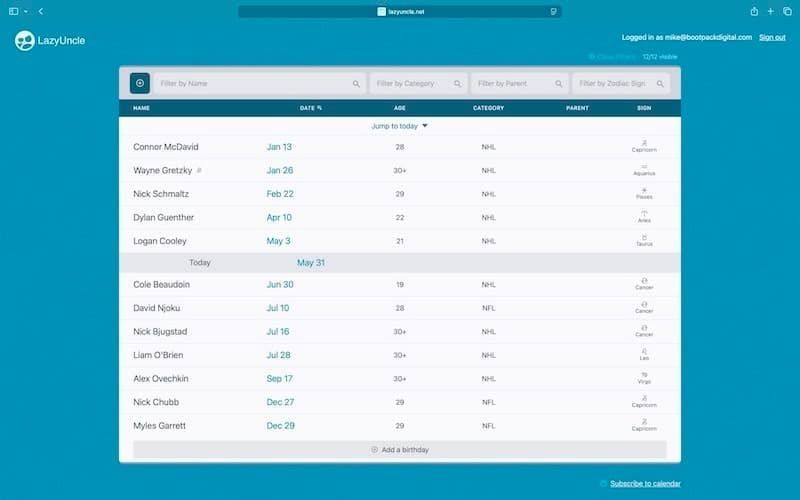
Task: Open Conner McDavid's Jan 13 date
Action: pyautogui.click(x=279, y=147)
